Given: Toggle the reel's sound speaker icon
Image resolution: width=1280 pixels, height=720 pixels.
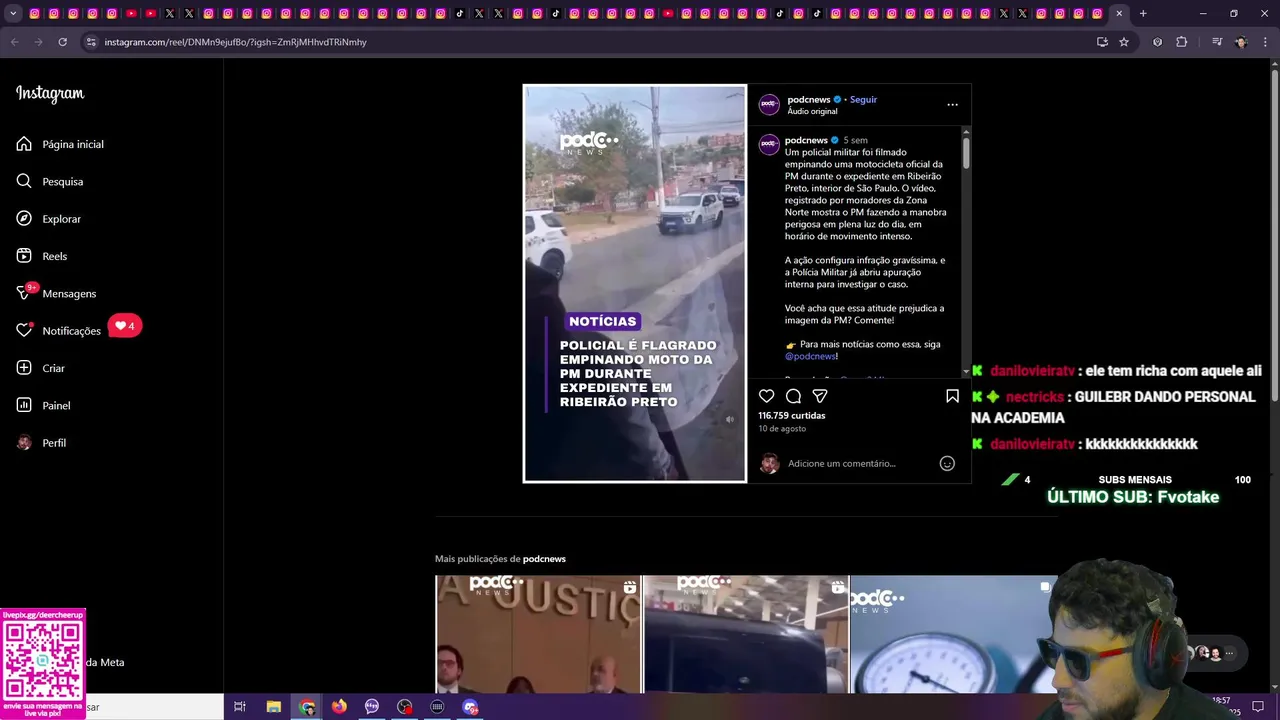Looking at the screenshot, I should (x=729, y=420).
